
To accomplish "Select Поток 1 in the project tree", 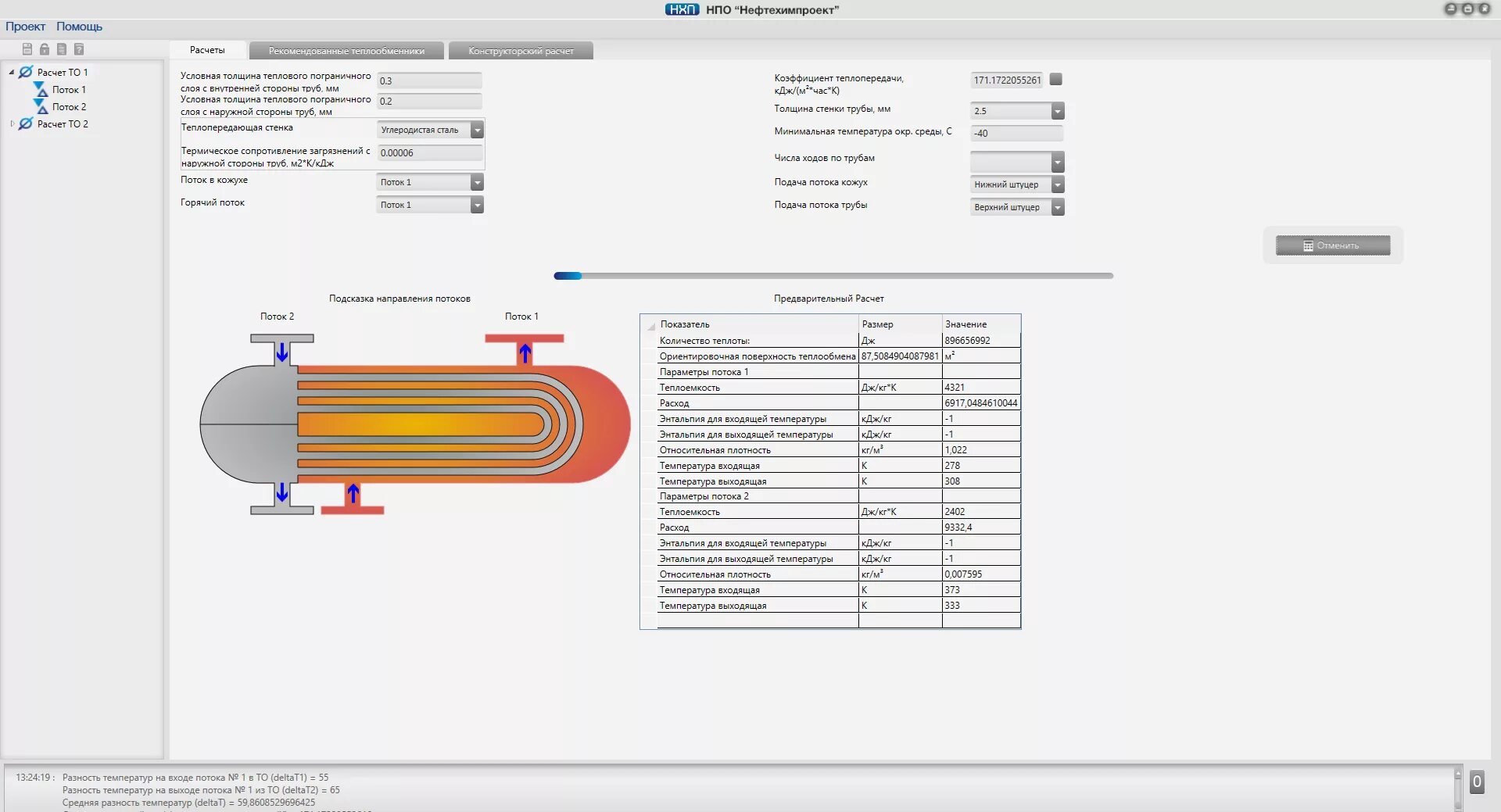I will (x=69, y=90).
